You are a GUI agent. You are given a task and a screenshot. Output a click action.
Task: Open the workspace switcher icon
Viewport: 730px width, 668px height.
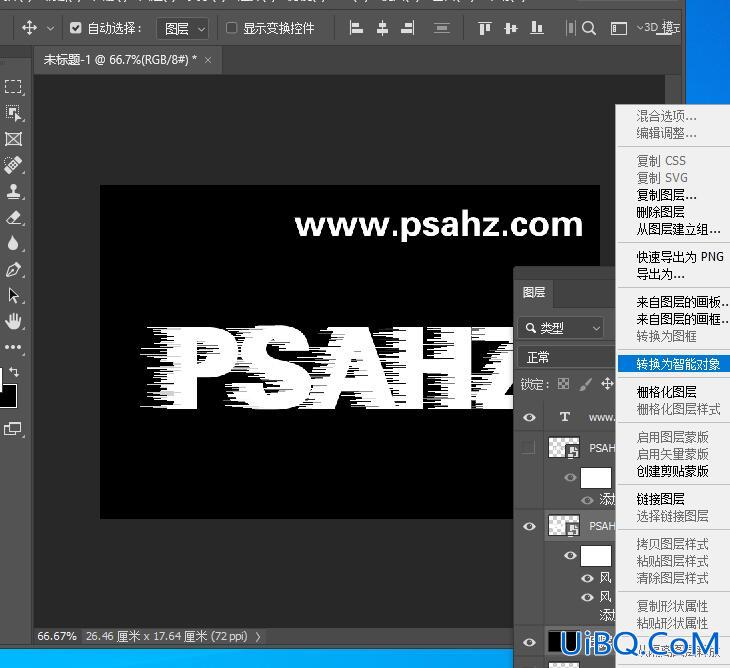point(618,28)
